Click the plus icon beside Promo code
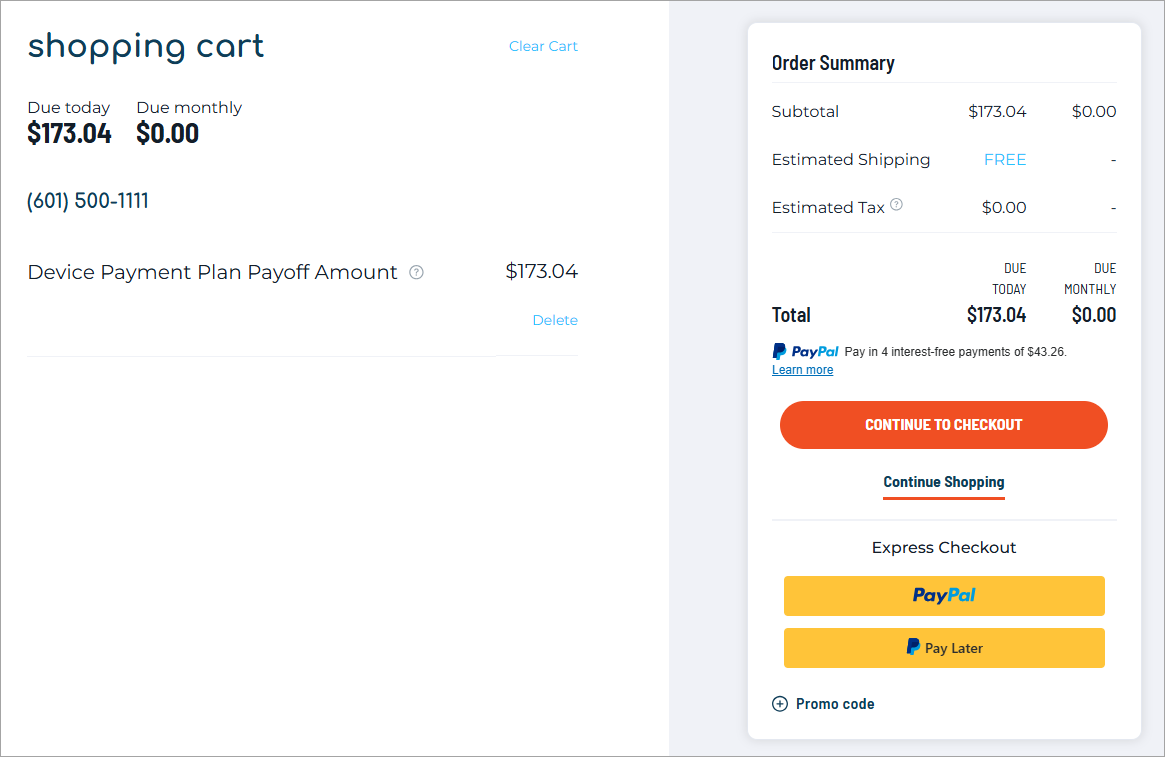Image resolution: width=1165 pixels, height=757 pixels. [780, 704]
